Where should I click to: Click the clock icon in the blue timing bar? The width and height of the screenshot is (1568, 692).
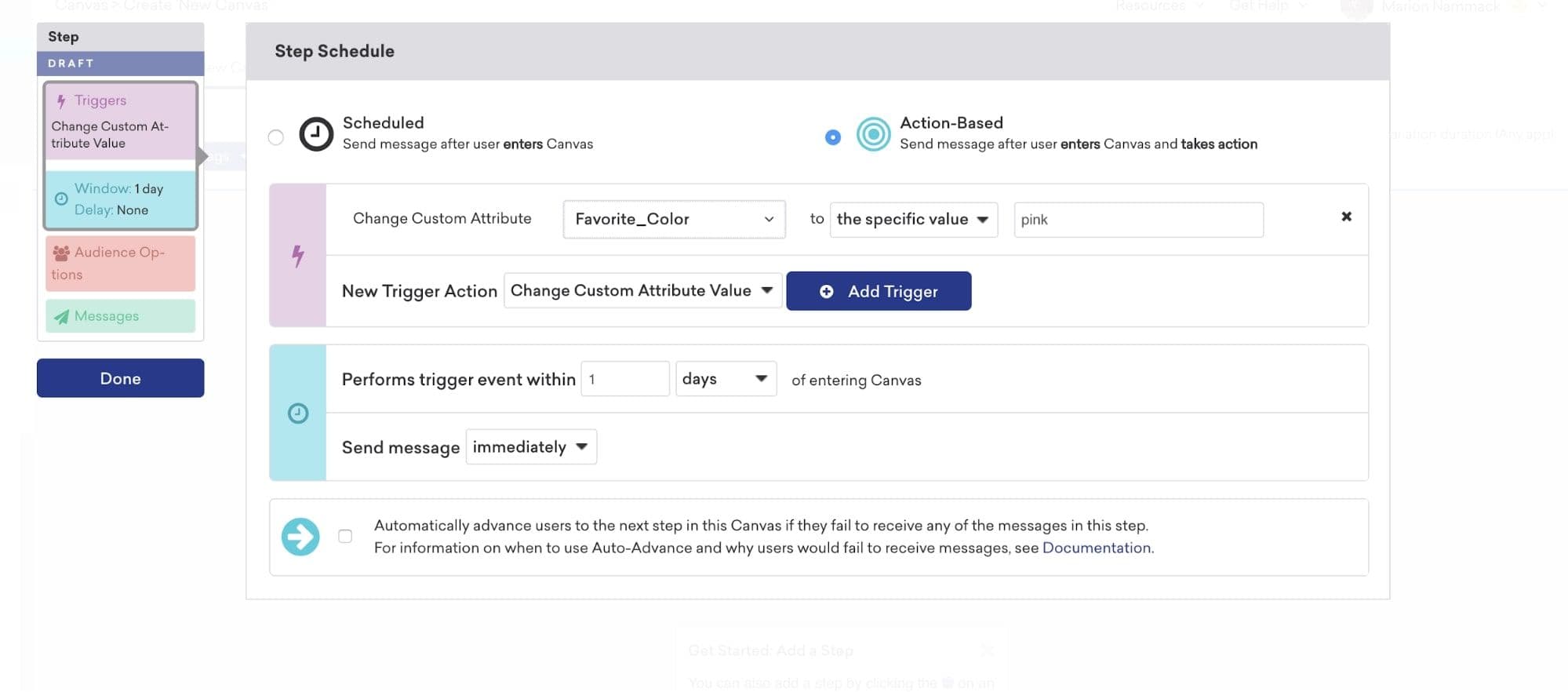[x=297, y=413]
